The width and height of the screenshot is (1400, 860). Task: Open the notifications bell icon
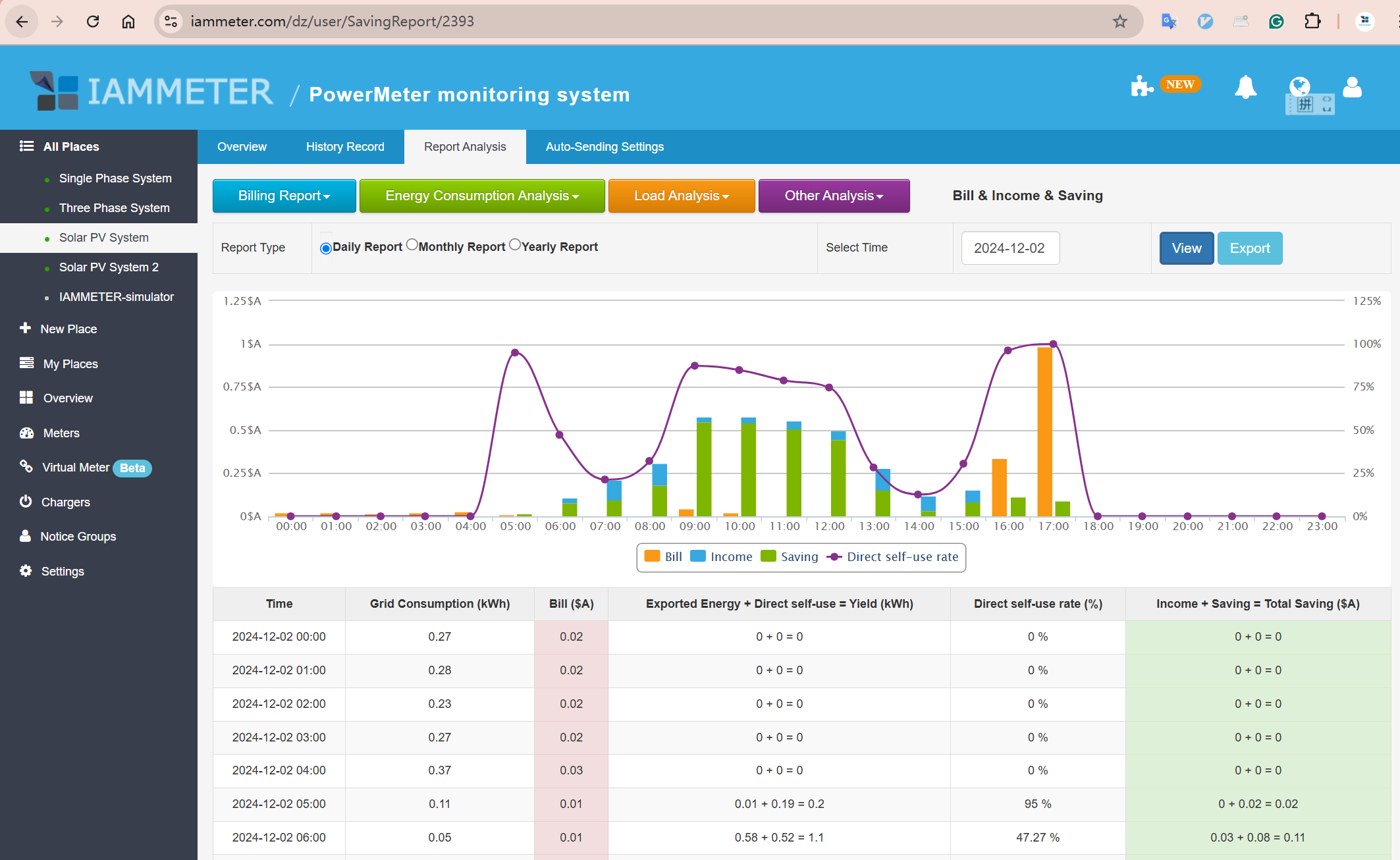pyautogui.click(x=1245, y=87)
